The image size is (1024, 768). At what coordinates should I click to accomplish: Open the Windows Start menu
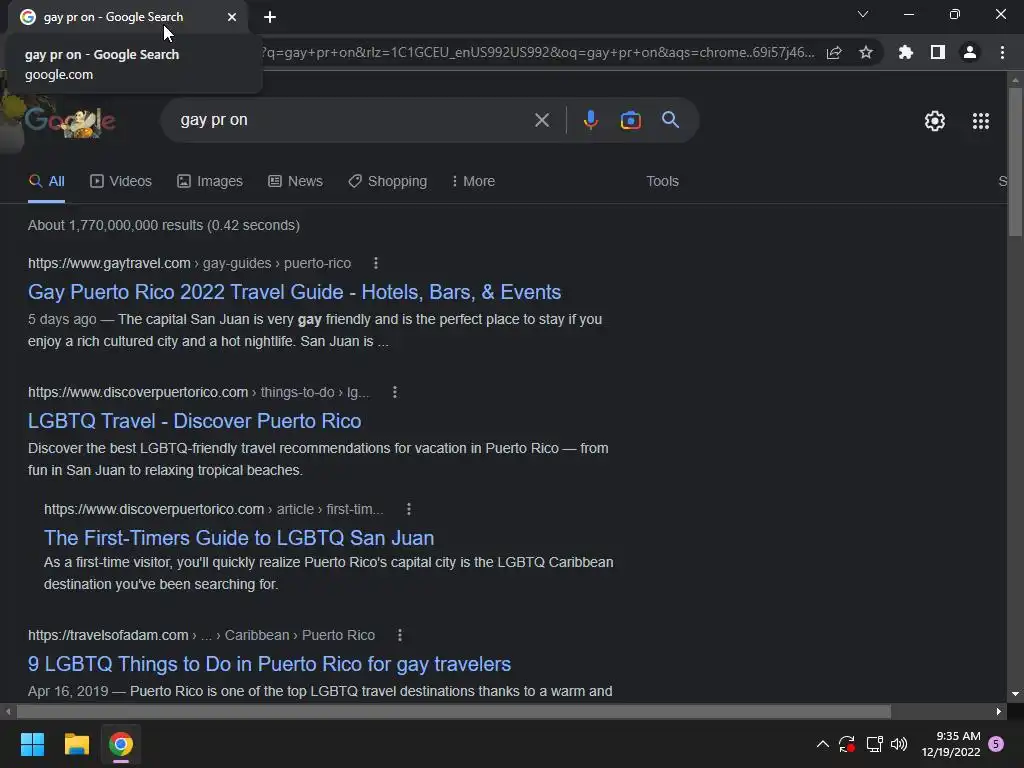pos(32,744)
